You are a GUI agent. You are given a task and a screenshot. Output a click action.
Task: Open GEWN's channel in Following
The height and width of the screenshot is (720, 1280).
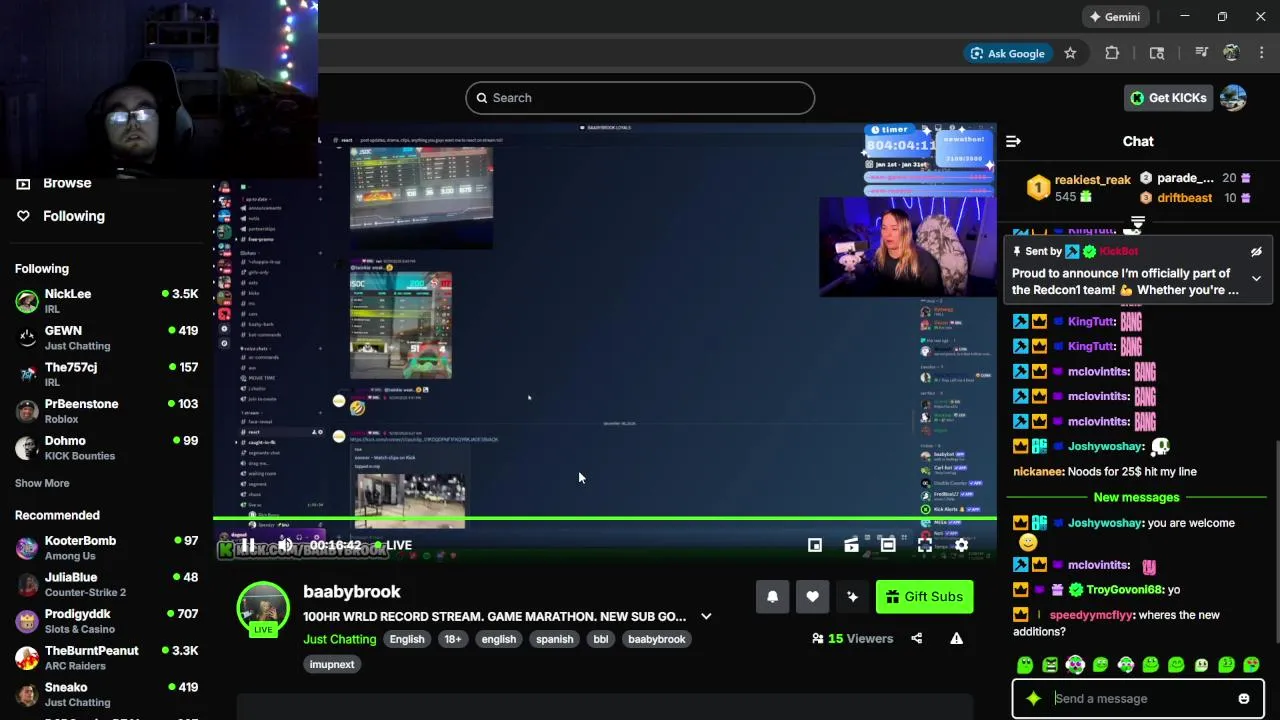[x=107, y=338]
